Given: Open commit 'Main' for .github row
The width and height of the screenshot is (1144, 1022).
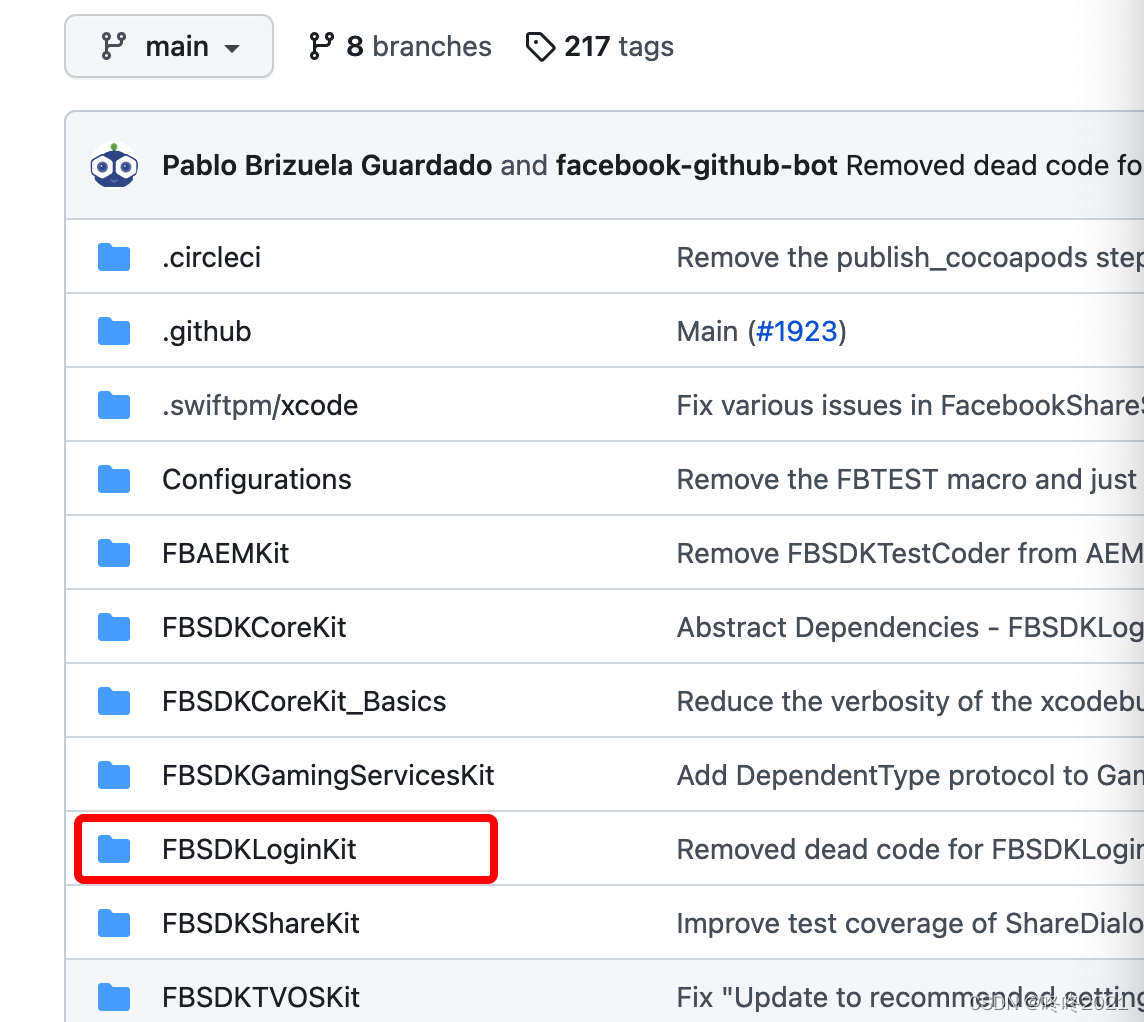Looking at the screenshot, I should pos(708,332).
